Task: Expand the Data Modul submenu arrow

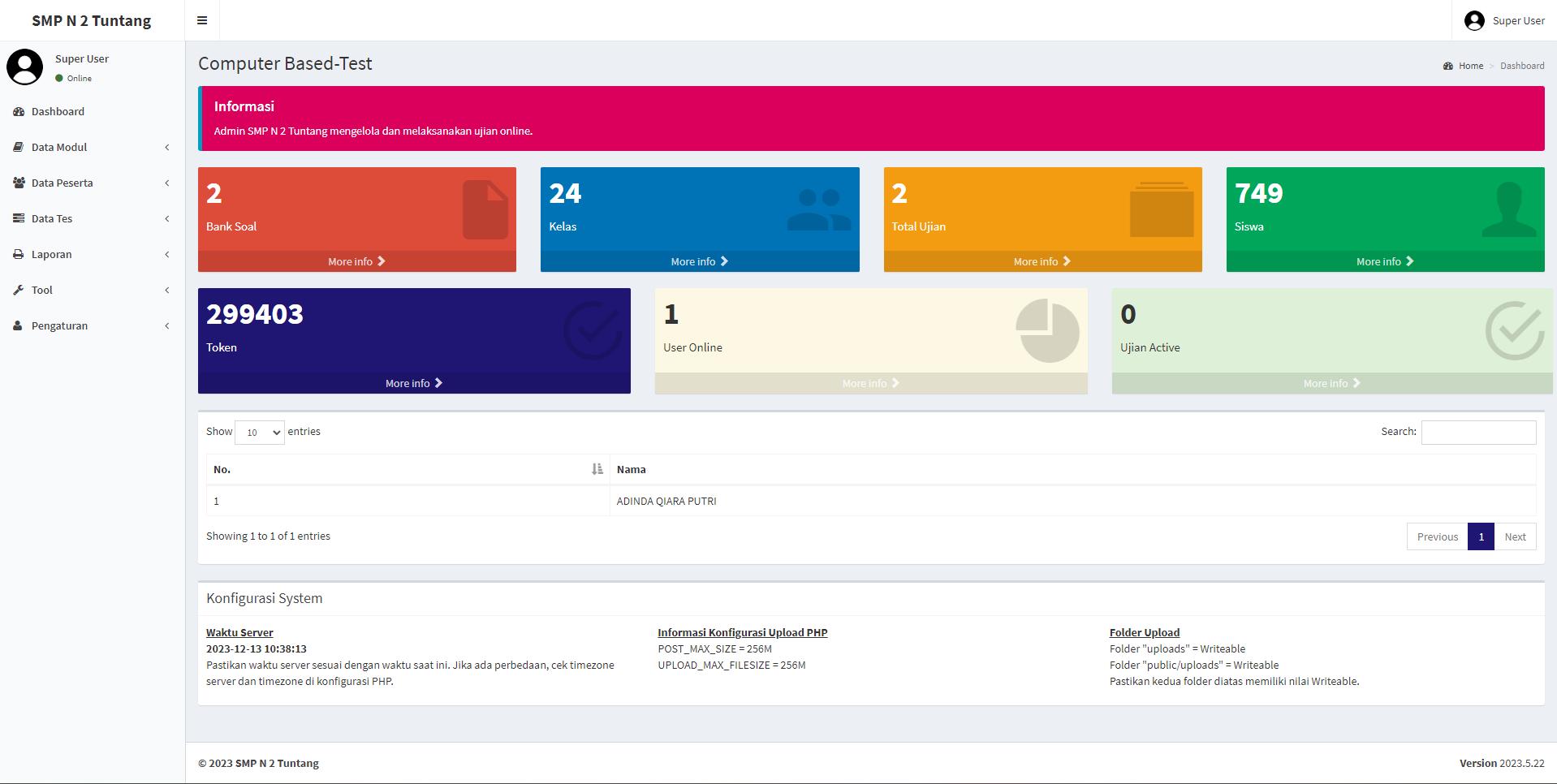Action: [167, 147]
